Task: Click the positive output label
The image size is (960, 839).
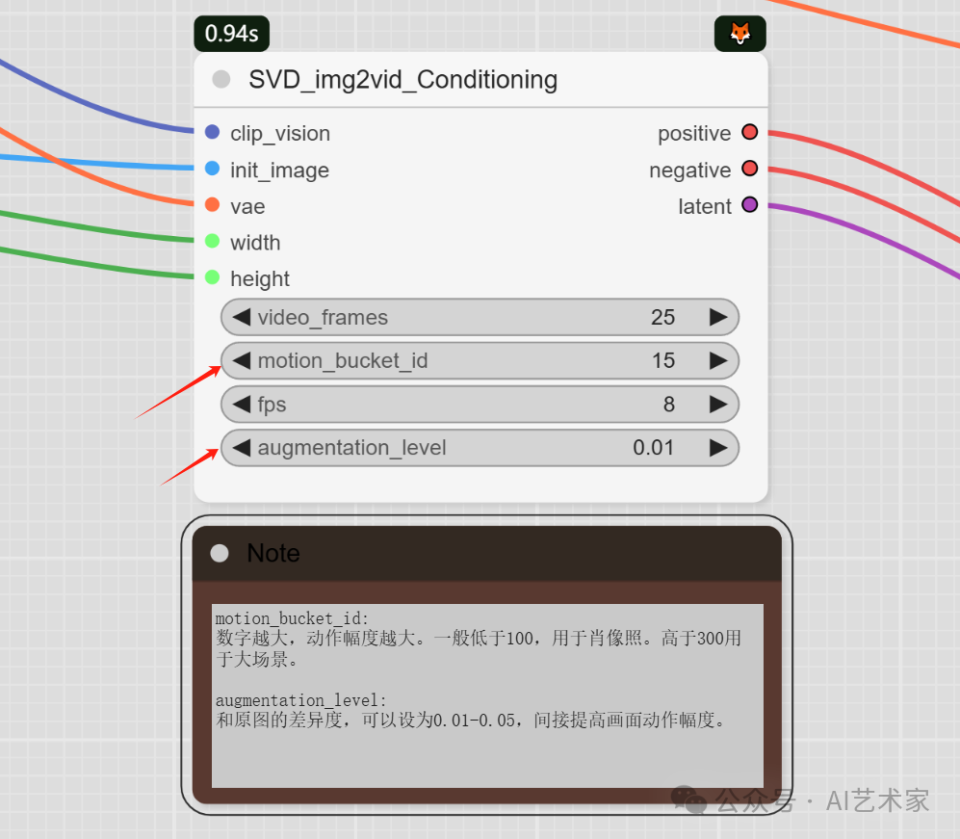Action: (694, 134)
